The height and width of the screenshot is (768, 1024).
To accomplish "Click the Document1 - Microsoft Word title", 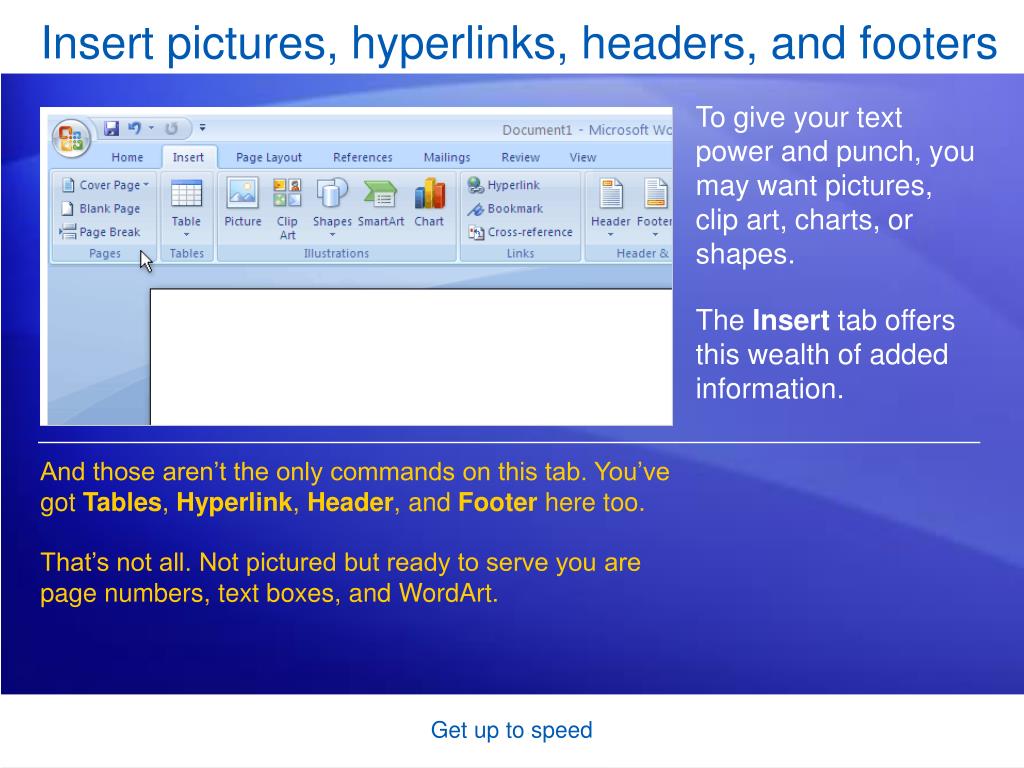I will point(586,130).
